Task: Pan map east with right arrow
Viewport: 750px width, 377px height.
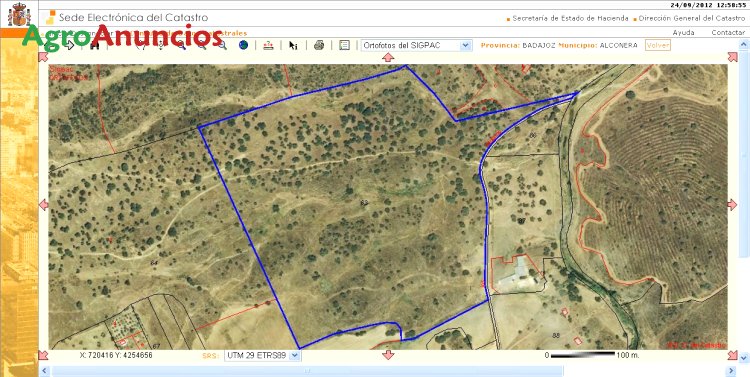Action: pyautogui.click(x=732, y=205)
